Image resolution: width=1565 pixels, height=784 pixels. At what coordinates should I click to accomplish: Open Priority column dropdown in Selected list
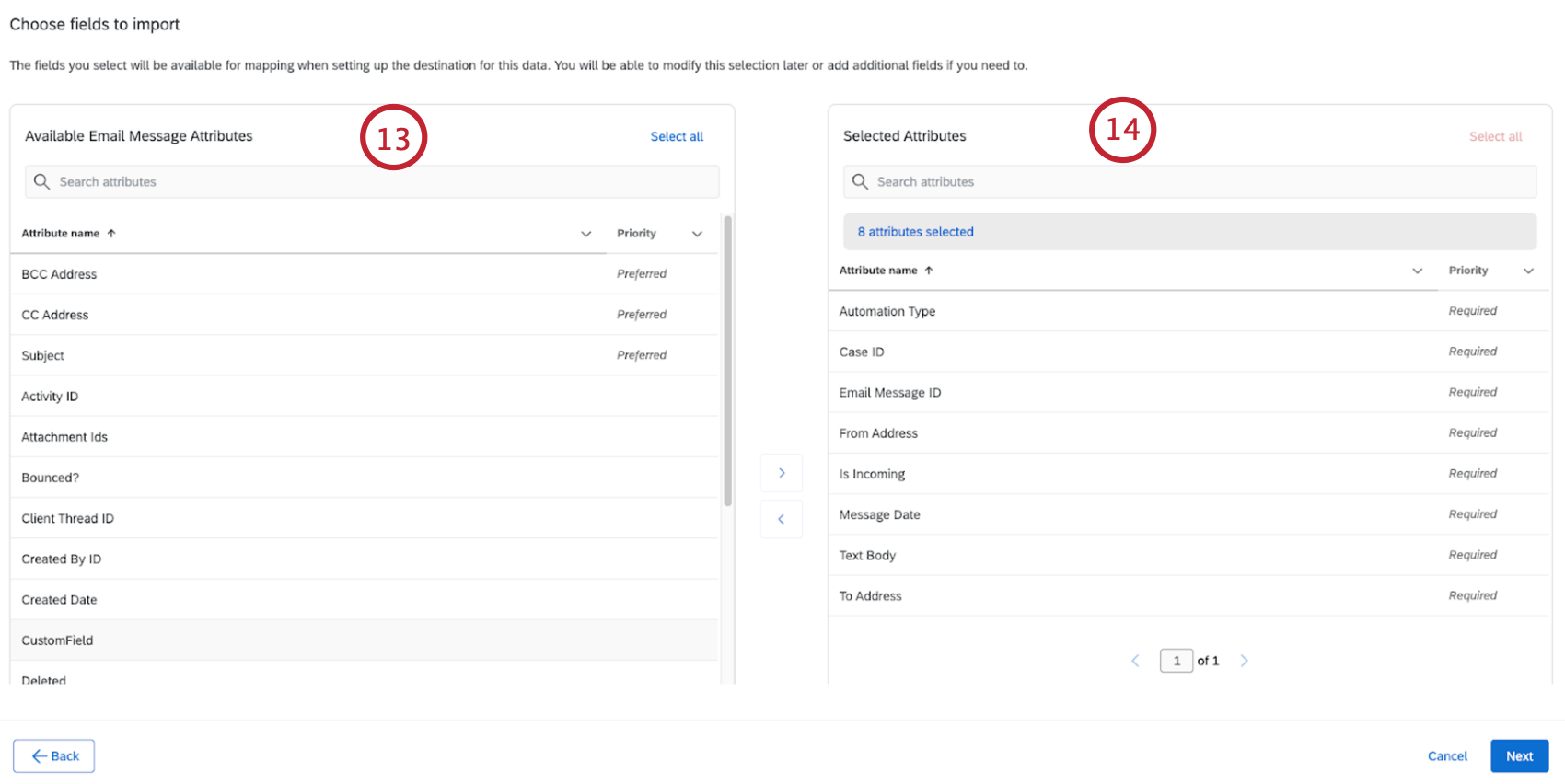pos(1528,271)
